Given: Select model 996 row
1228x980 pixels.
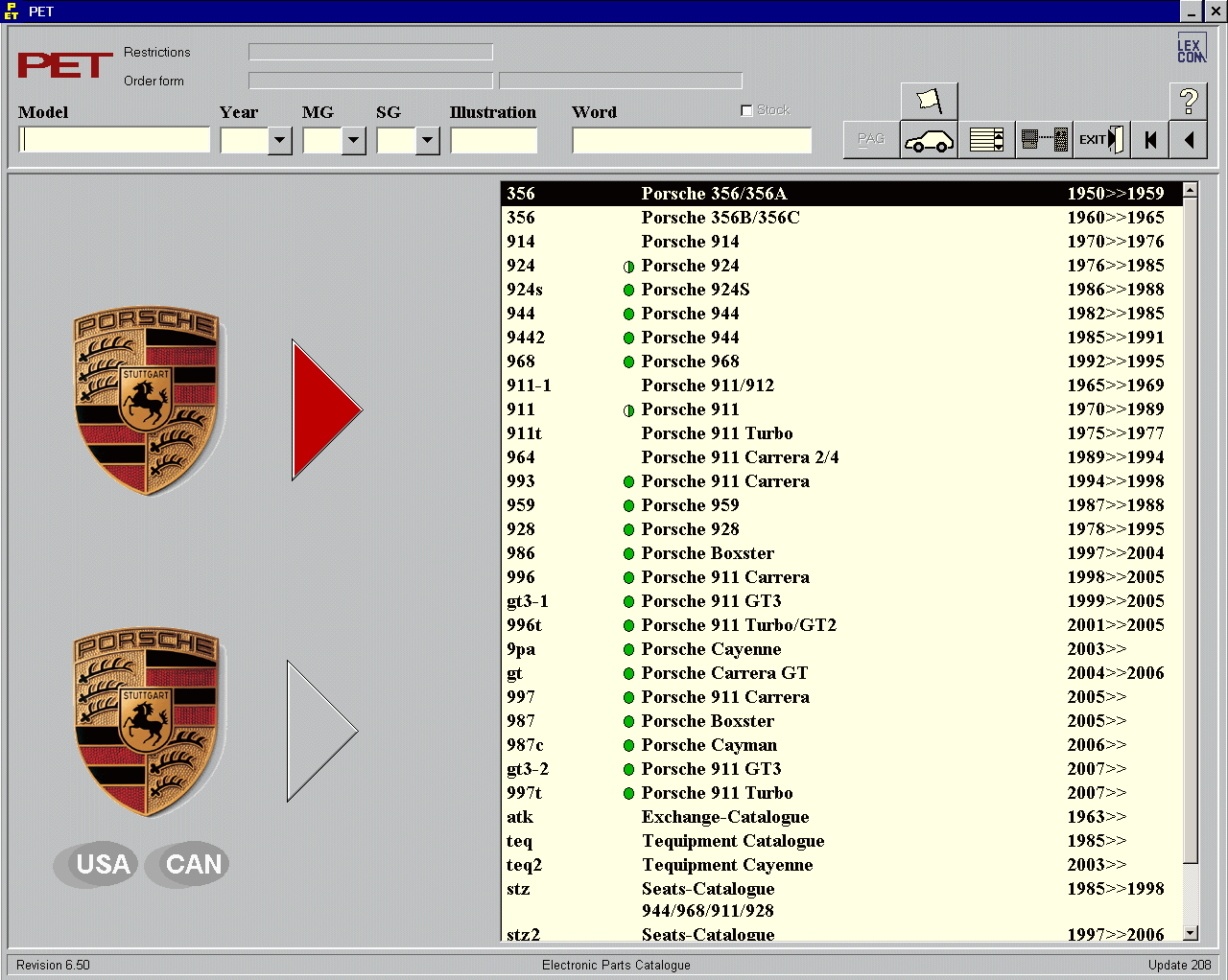Looking at the screenshot, I should 841,577.
